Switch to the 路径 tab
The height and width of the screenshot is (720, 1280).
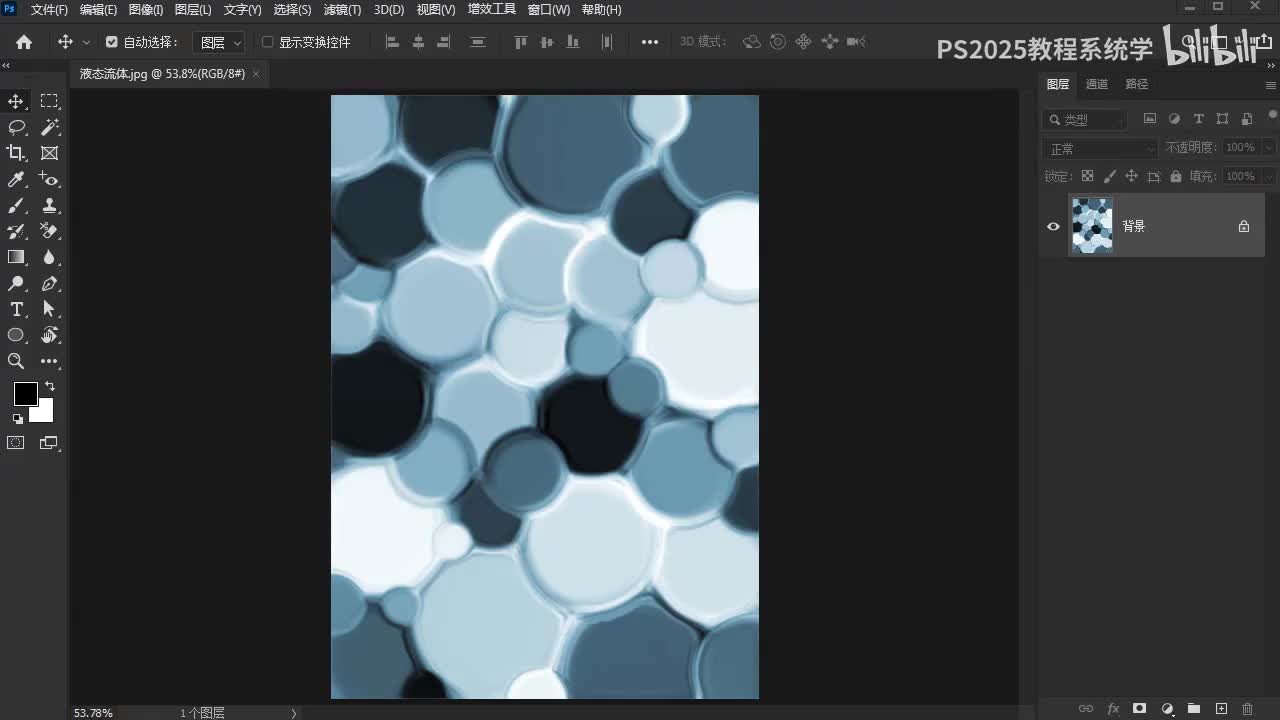click(x=1137, y=84)
